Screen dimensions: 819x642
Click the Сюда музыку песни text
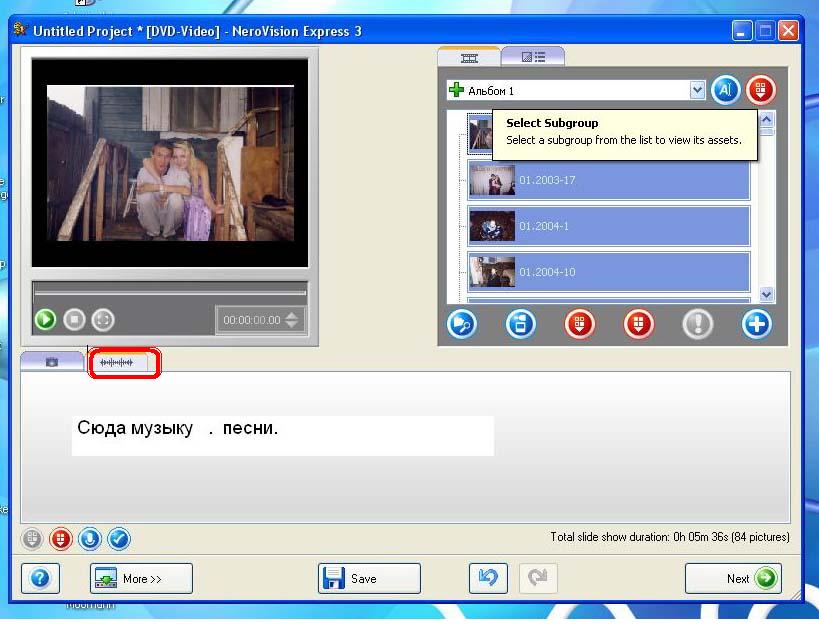tap(178, 428)
